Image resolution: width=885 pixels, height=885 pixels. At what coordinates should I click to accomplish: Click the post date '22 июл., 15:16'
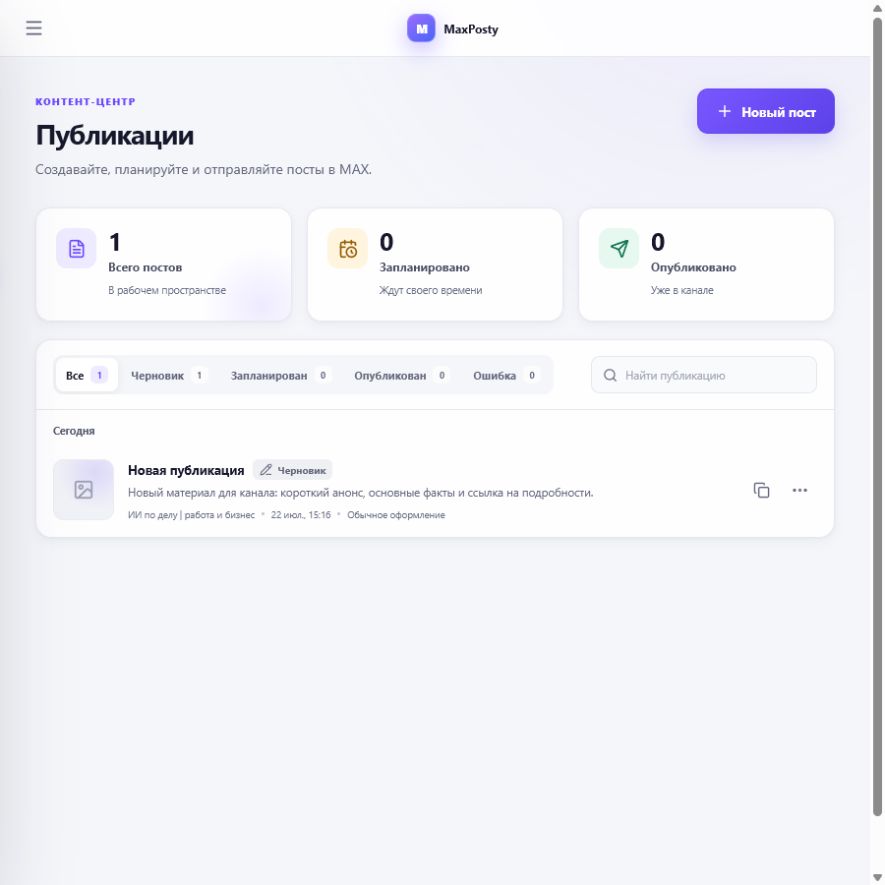(300, 515)
